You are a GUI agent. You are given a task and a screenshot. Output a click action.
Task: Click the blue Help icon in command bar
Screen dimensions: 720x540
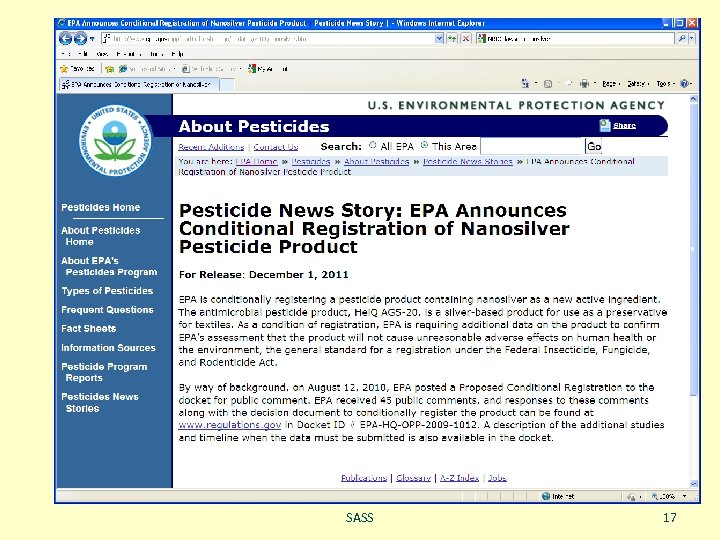(x=685, y=84)
